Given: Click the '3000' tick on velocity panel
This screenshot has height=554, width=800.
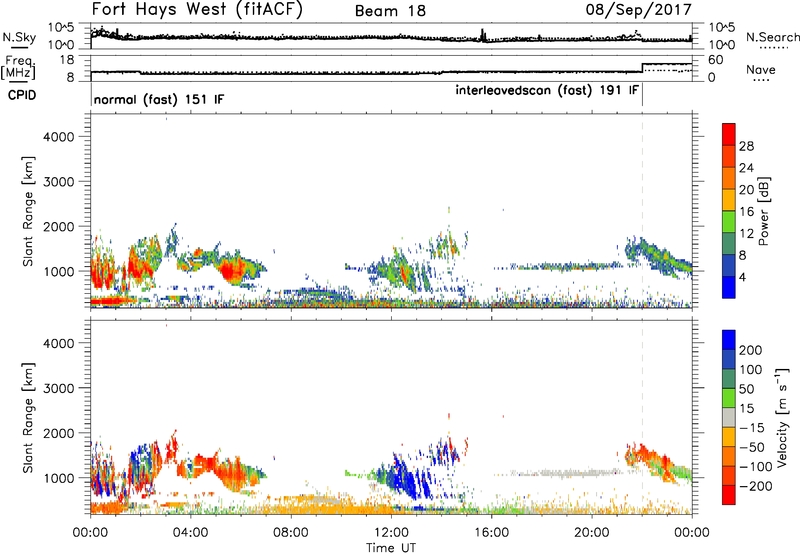Looking at the screenshot, I should point(58,388).
